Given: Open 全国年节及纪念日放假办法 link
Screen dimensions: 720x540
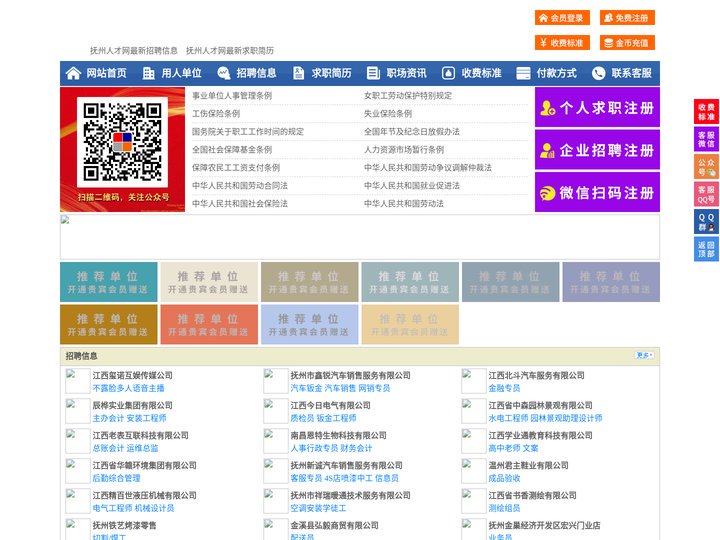Looking at the screenshot, I should pyautogui.click(x=411, y=131).
